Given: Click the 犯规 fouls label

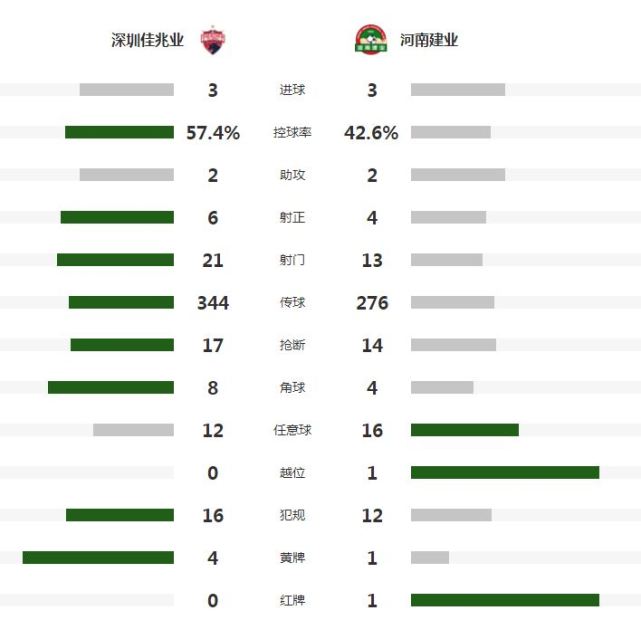Looking at the screenshot, I should click(x=292, y=515).
